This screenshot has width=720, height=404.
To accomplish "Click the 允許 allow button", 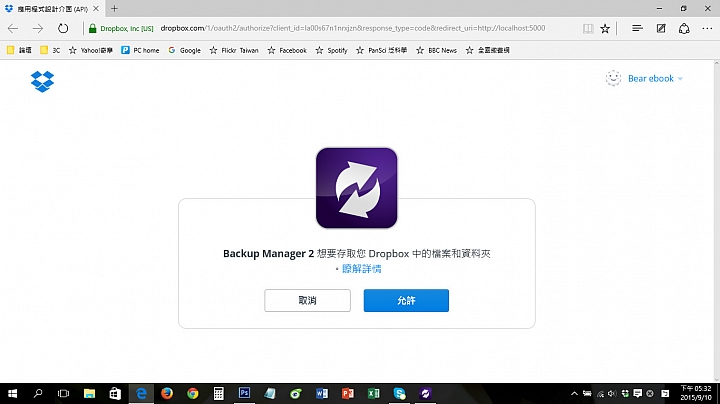I will 406,300.
